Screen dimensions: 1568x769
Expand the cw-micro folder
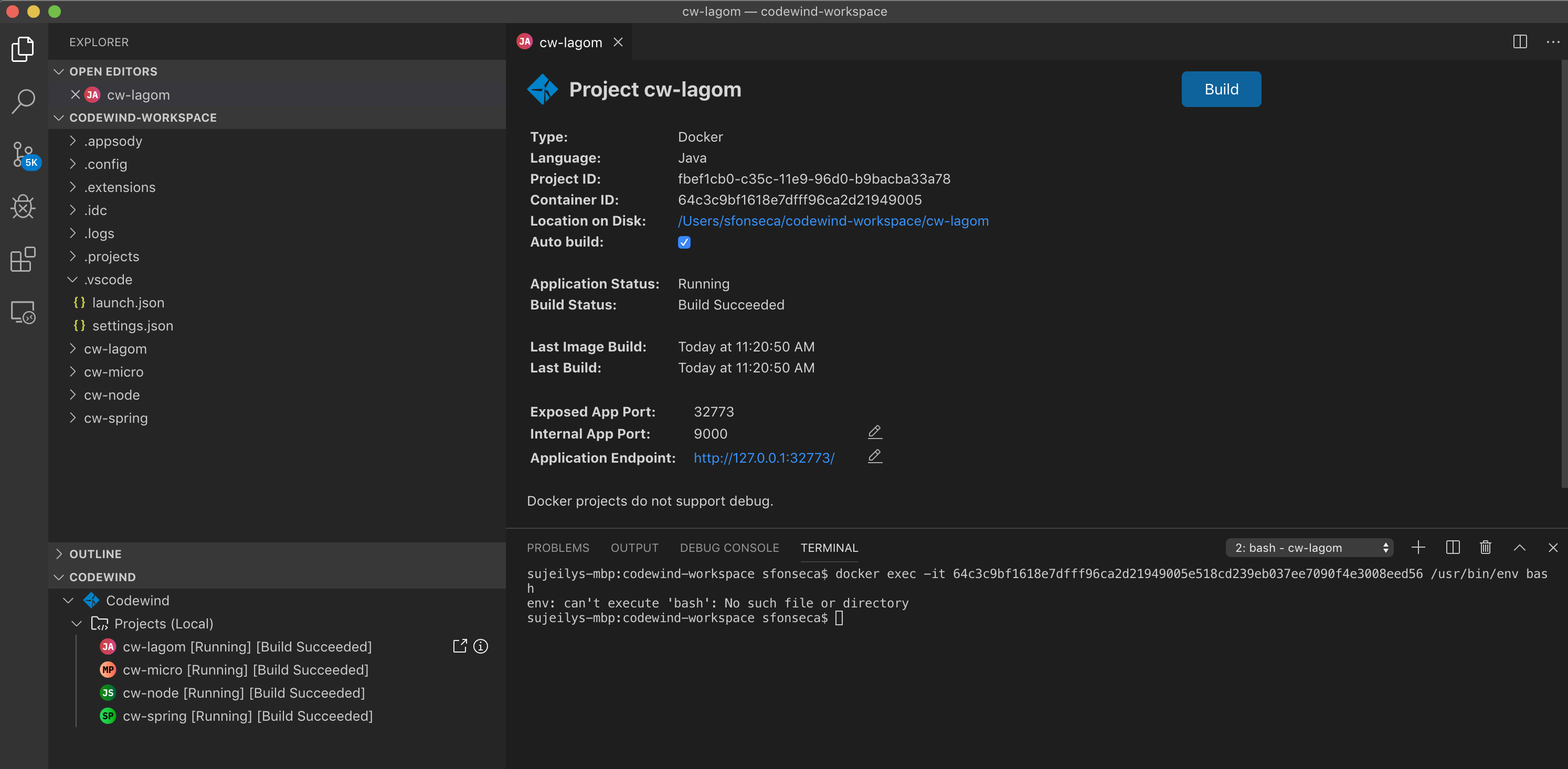(114, 372)
